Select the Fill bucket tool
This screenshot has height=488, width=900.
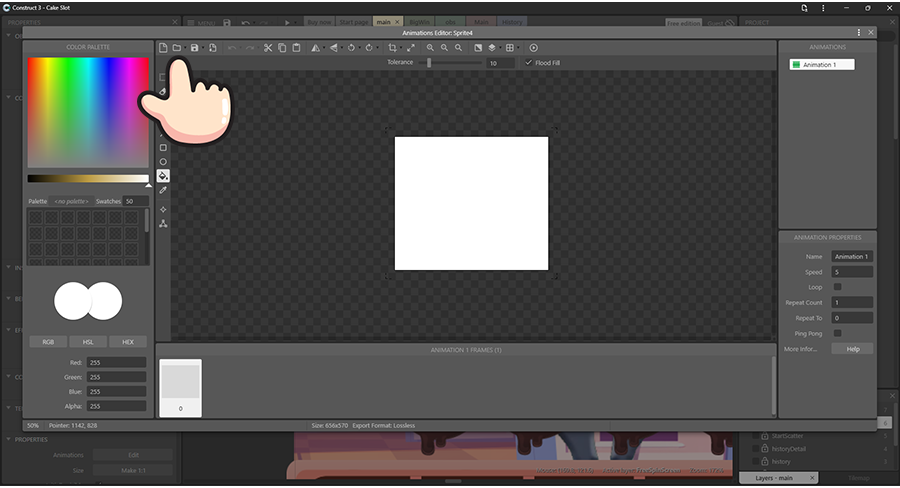click(163, 175)
